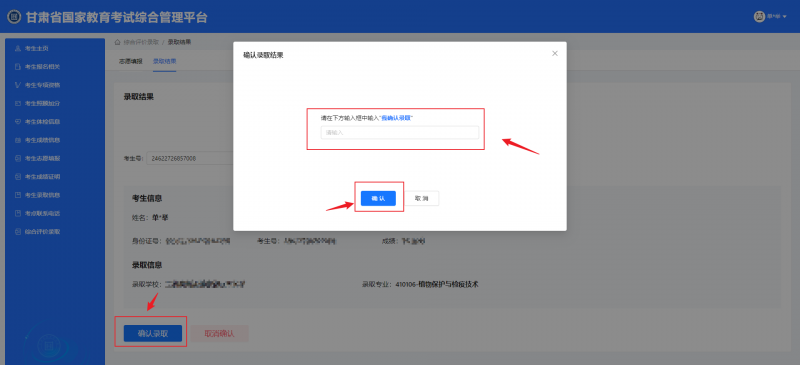Close the 确认录取结果 dialog with X
The height and width of the screenshot is (365, 800).
(555, 53)
